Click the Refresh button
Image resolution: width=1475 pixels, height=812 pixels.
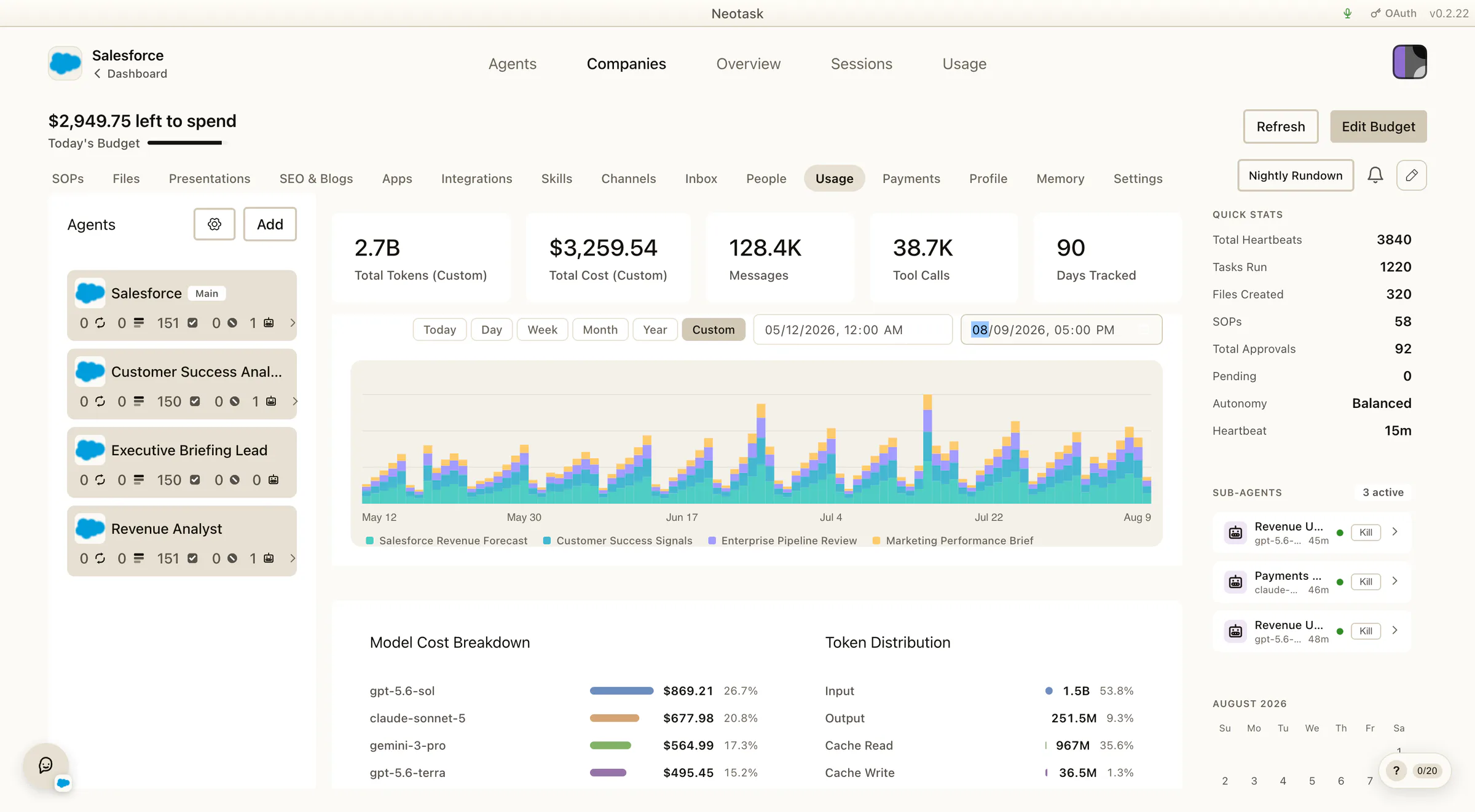coord(1280,127)
